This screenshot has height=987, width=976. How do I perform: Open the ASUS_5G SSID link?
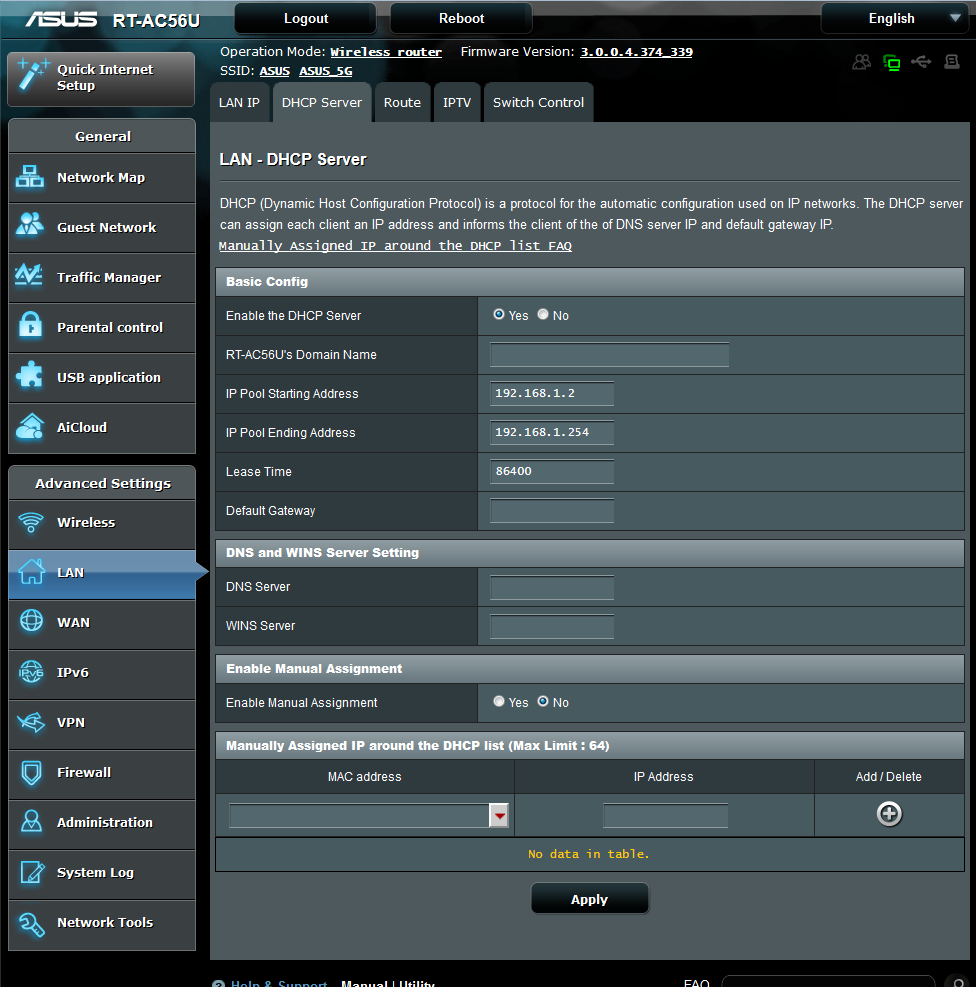(325, 71)
